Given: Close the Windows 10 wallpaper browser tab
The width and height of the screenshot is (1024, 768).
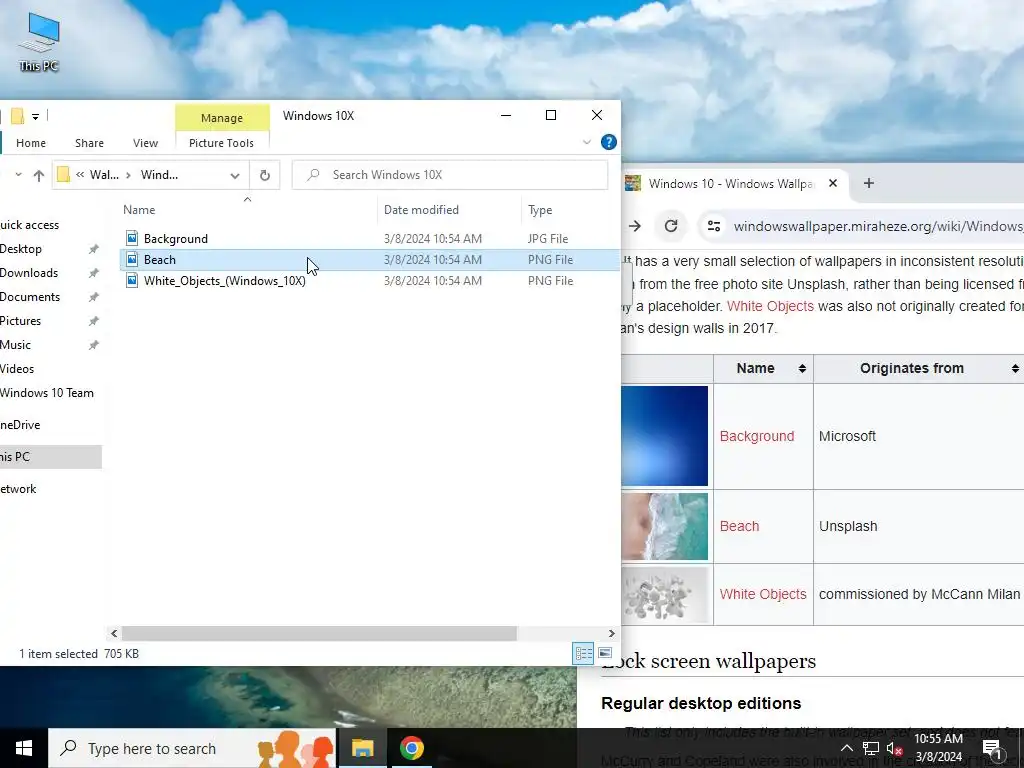Looking at the screenshot, I should tap(833, 184).
